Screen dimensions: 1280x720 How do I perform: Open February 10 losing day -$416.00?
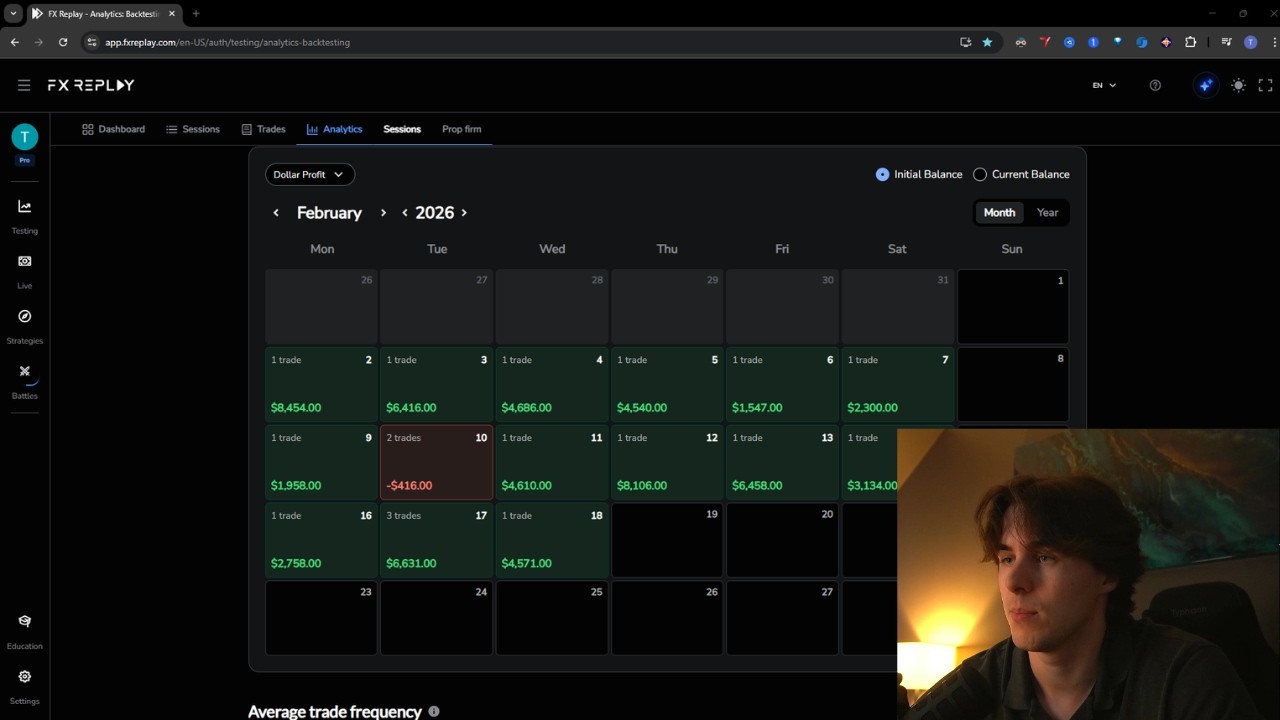click(437, 462)
